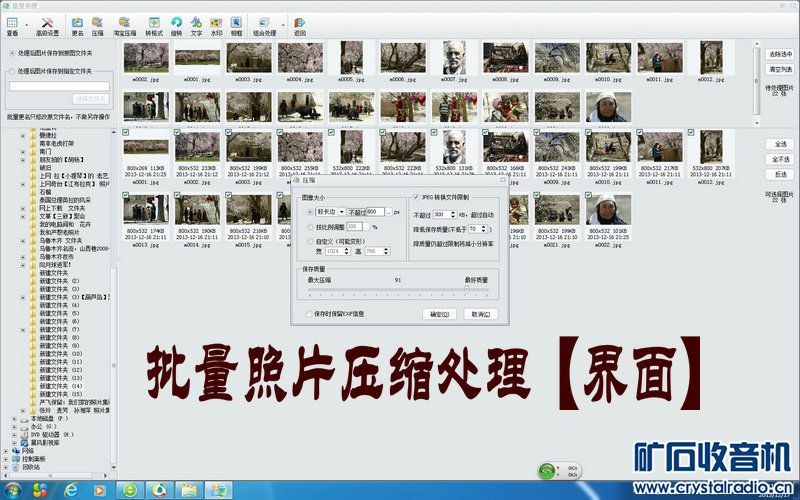Open the file explorer folder taskbar icon
Image resolution: width=800 pixels, height=500 pixels.
(189, 491)
